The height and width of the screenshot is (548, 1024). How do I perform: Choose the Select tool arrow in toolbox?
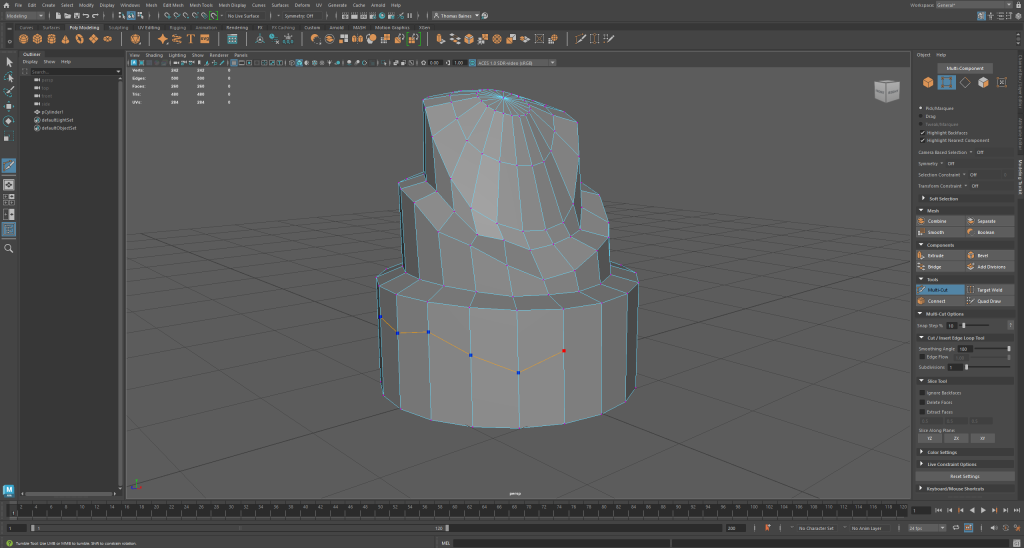coord(9,62)
